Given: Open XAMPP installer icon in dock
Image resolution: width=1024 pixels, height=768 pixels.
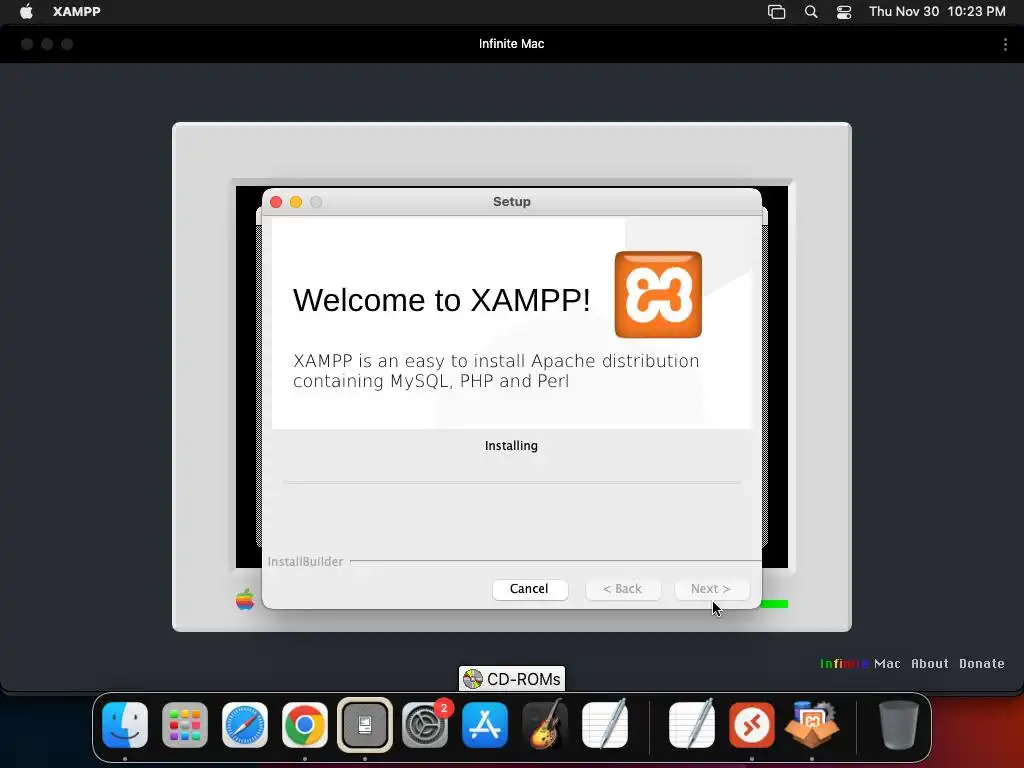Looking at the screenshot, I should (812, 725).
